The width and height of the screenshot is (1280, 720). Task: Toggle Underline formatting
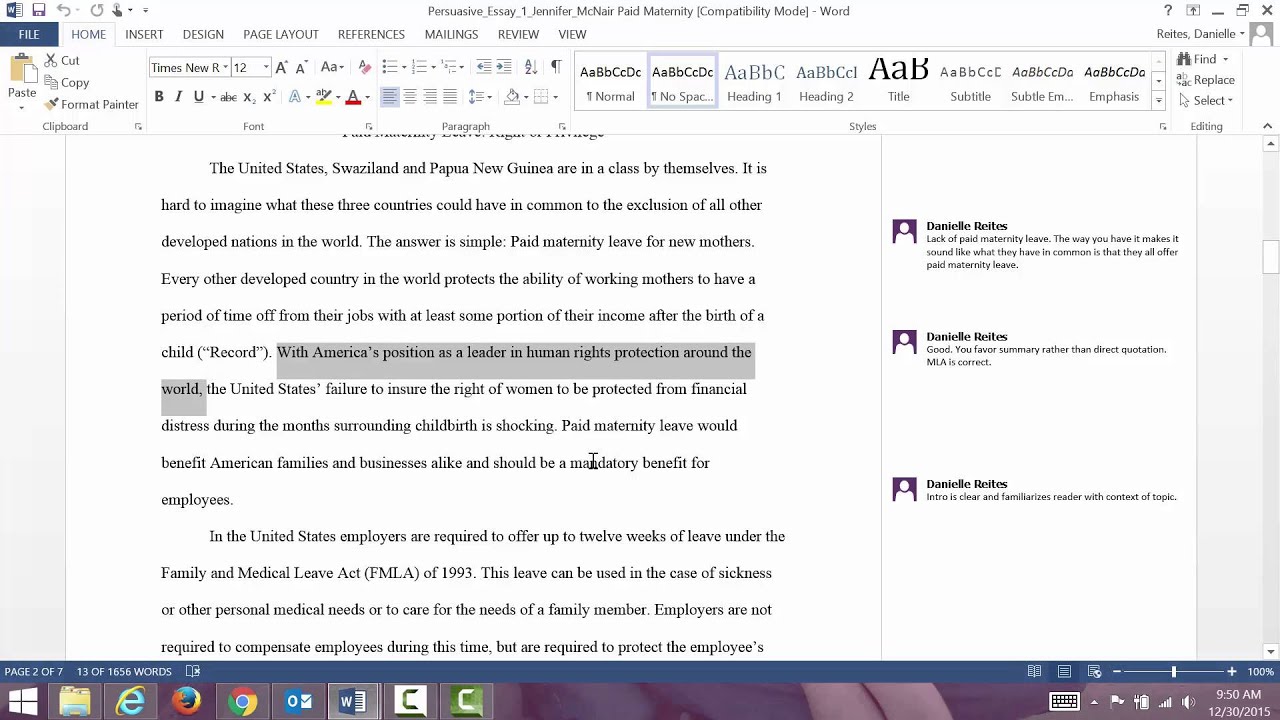coord(198,97)
